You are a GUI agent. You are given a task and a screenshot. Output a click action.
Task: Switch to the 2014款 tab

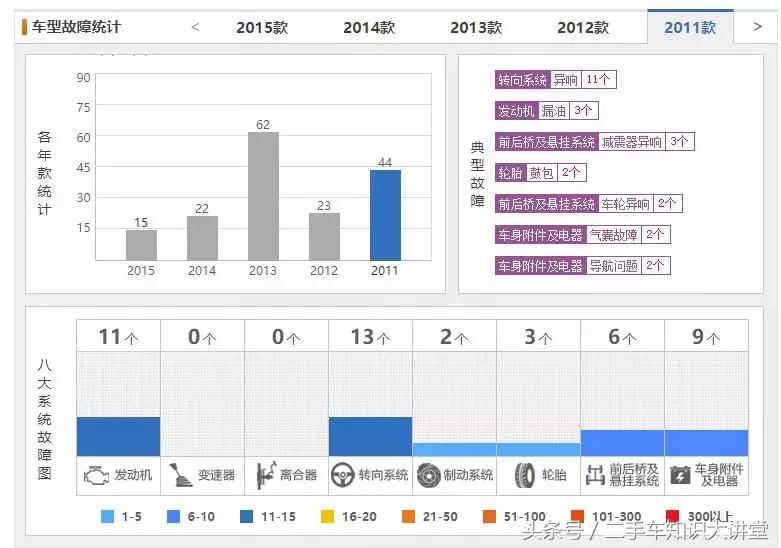(x=369, y=27)
